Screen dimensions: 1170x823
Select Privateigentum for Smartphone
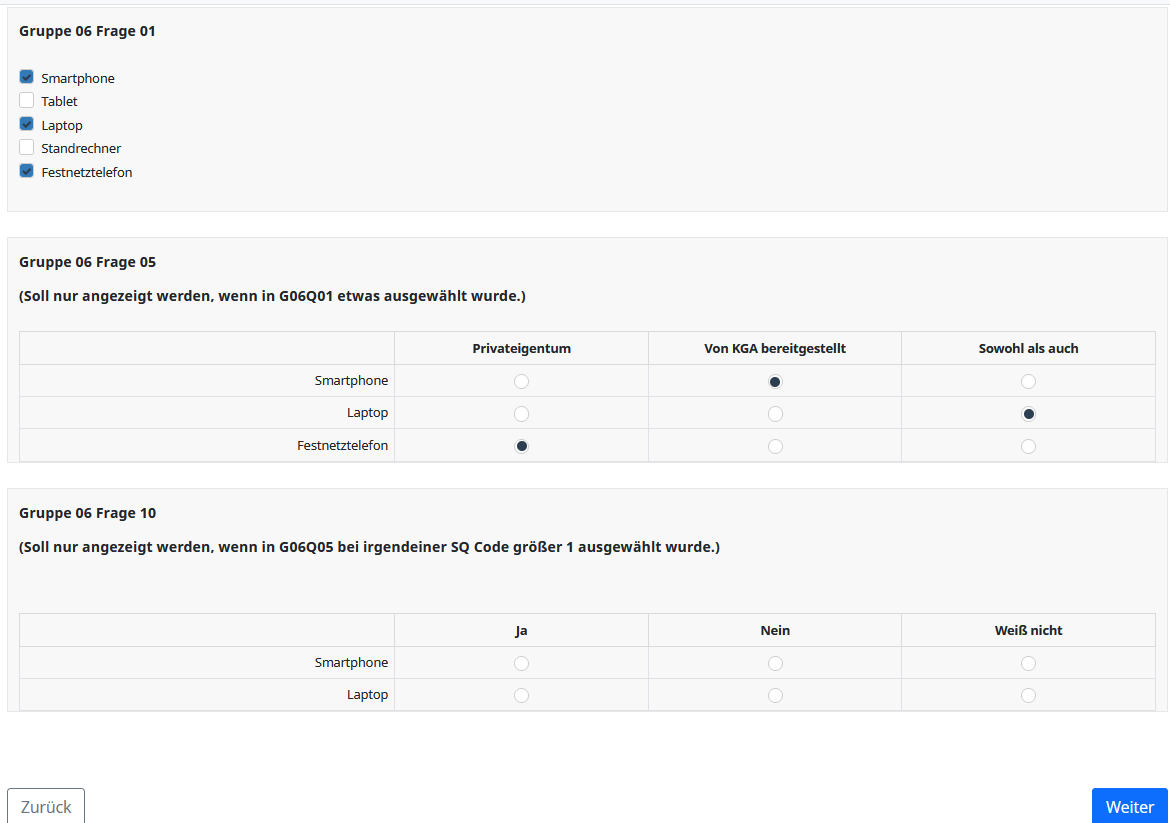click(x=521, y=381)
